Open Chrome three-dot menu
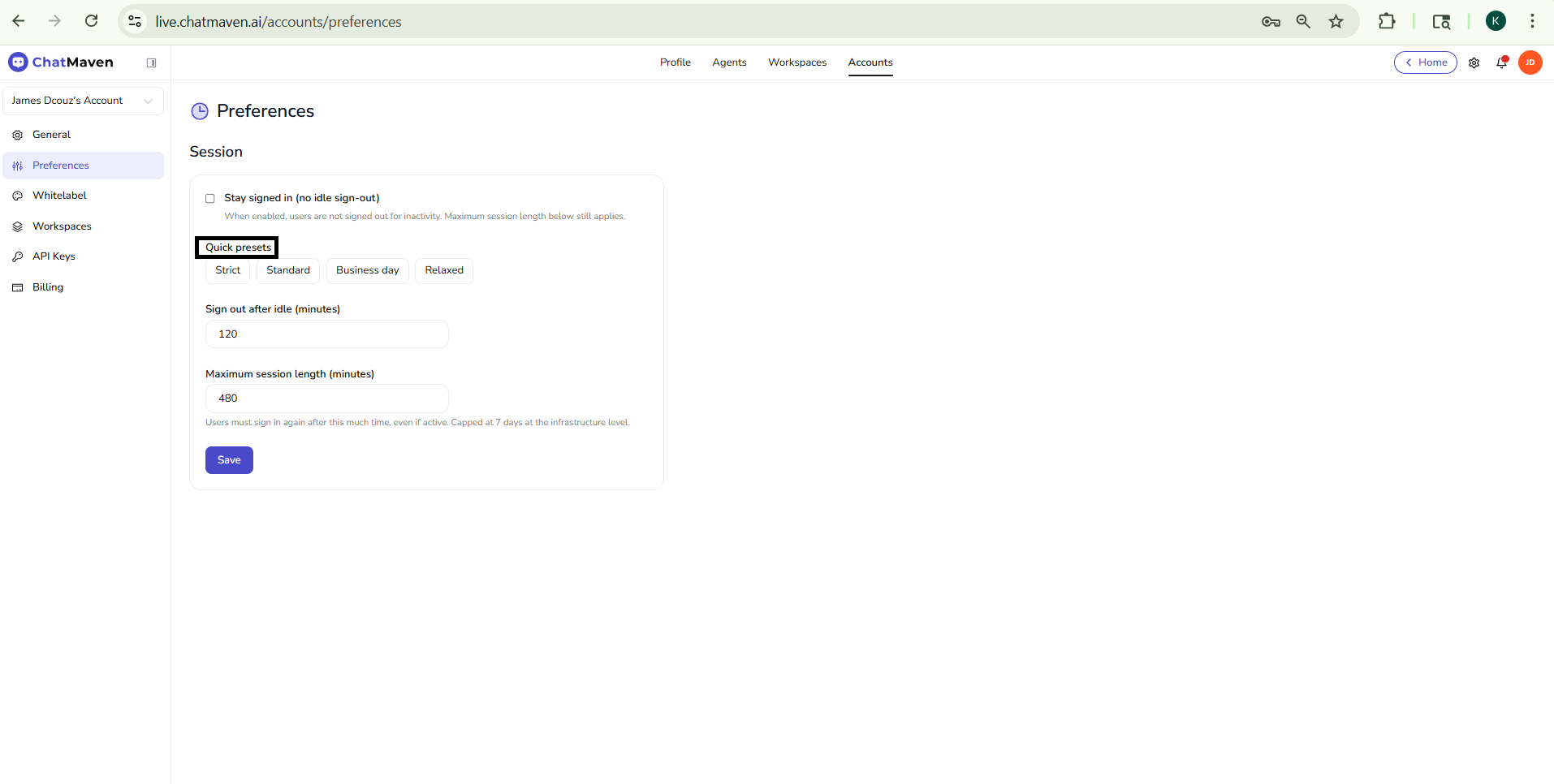The image size is (1554, 784). [x=1532, y=22]
